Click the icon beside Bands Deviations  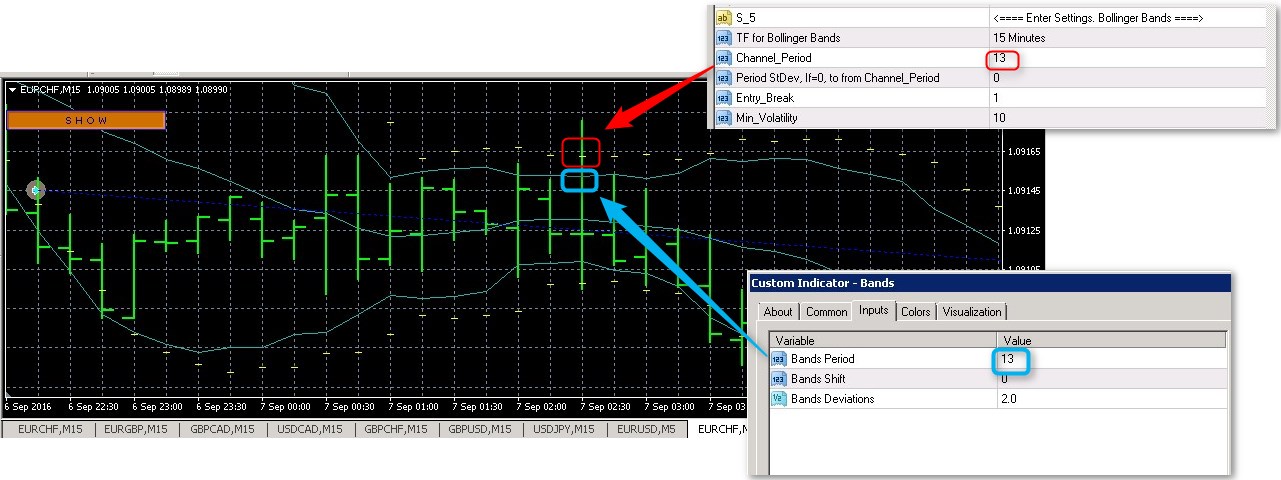pyautogui.click(x=779, y=399)
